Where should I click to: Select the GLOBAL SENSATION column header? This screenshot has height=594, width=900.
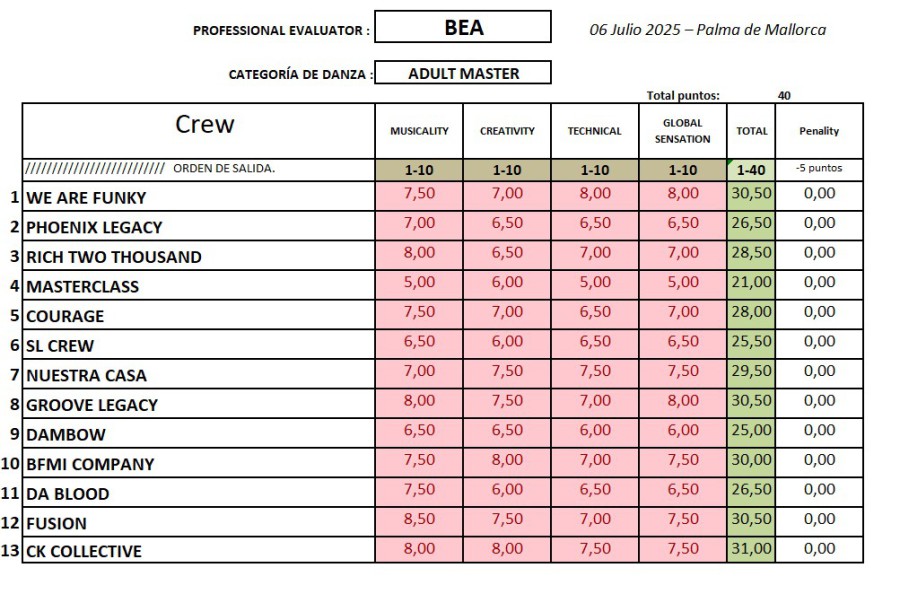pyautogui.click(x=683, y=131)
